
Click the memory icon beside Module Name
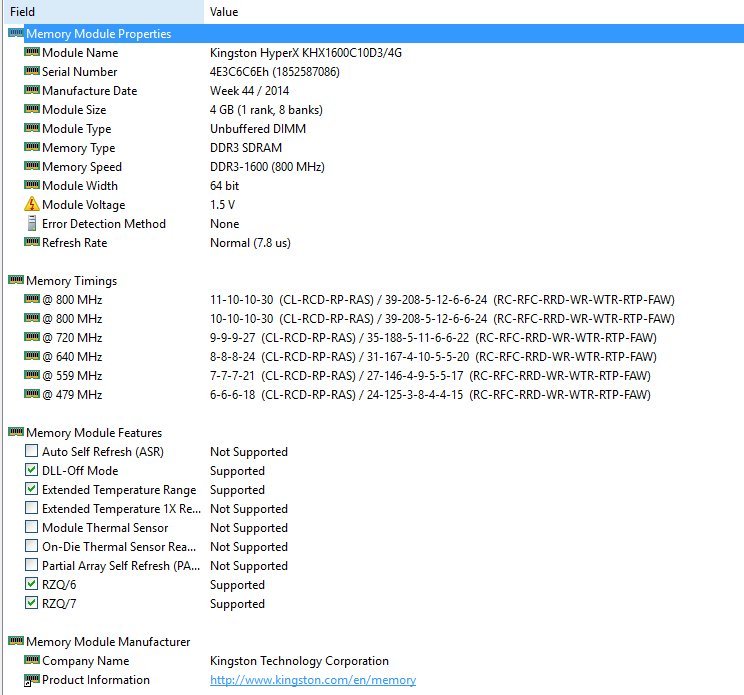(32, 52)
